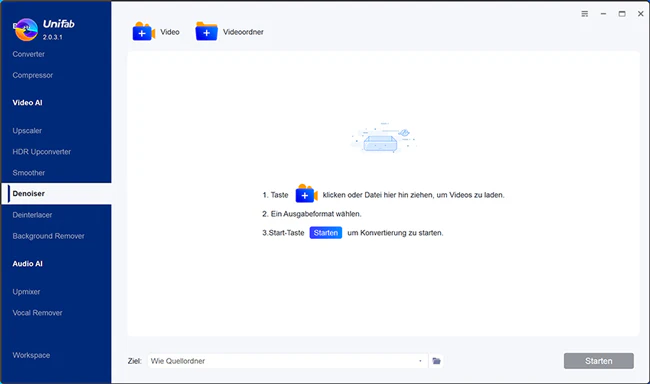Open the hamburger menu in title bar
The image size is (650, 384).
tap(585, 14)
